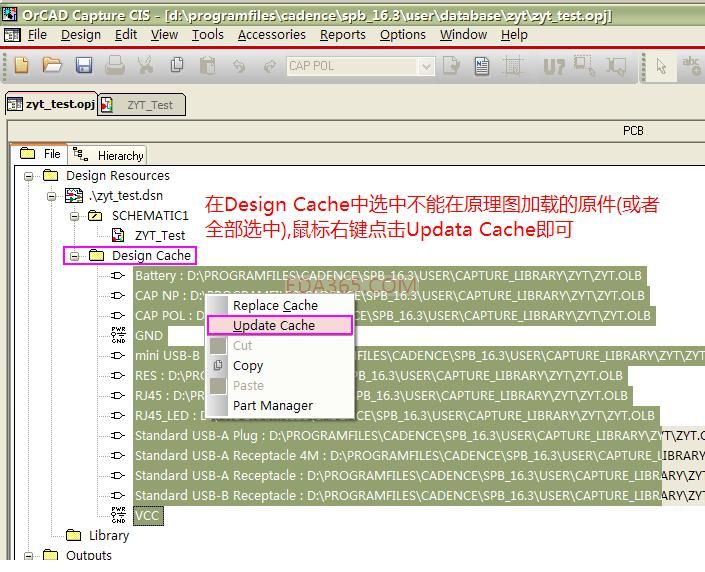This screenshot has width=705, height=572.
Task: Collapse the .\zyt_test.dsn tree node
Action: pos(51,196)
